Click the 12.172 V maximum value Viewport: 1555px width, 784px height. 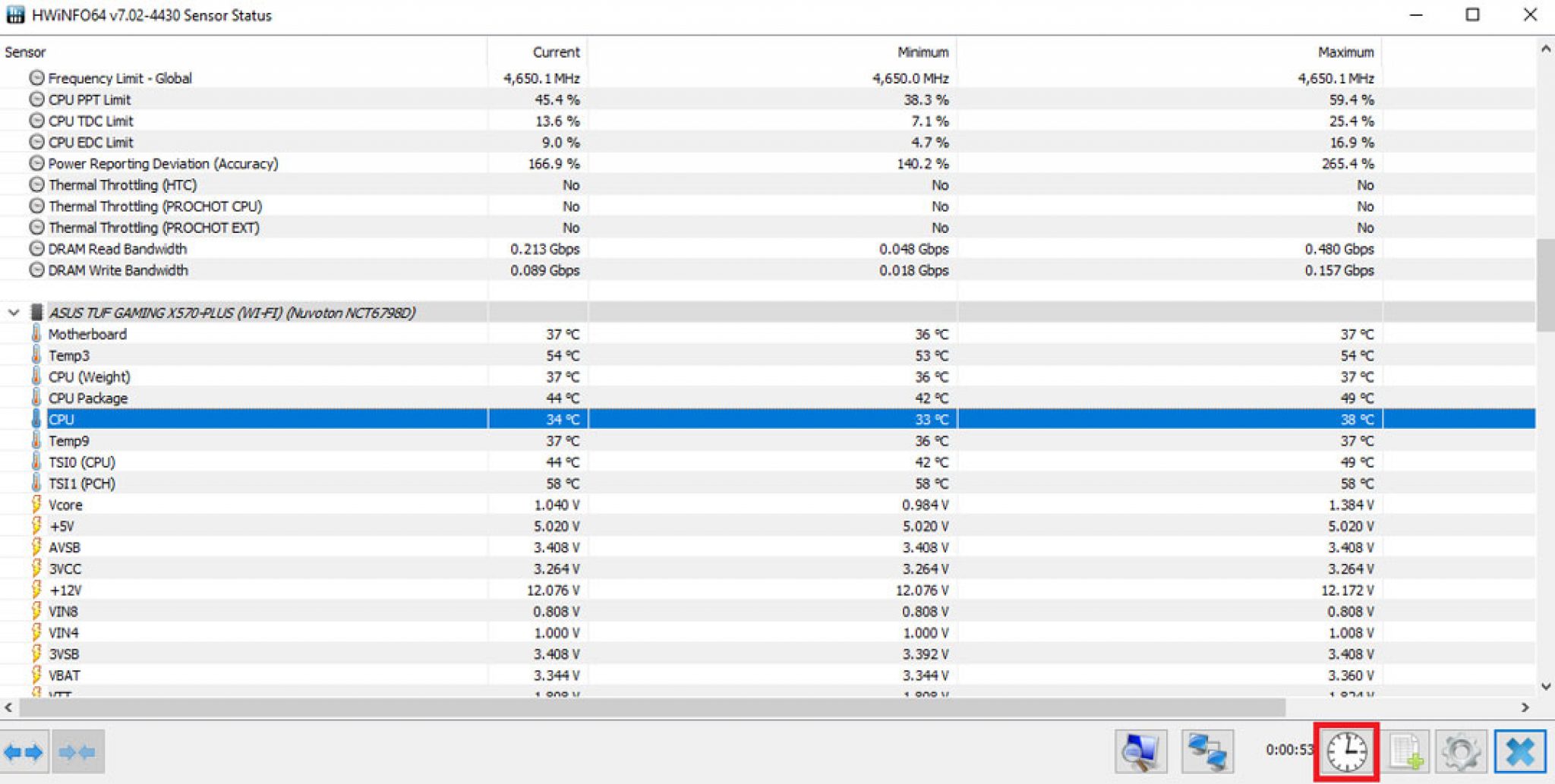point(1348,590)
